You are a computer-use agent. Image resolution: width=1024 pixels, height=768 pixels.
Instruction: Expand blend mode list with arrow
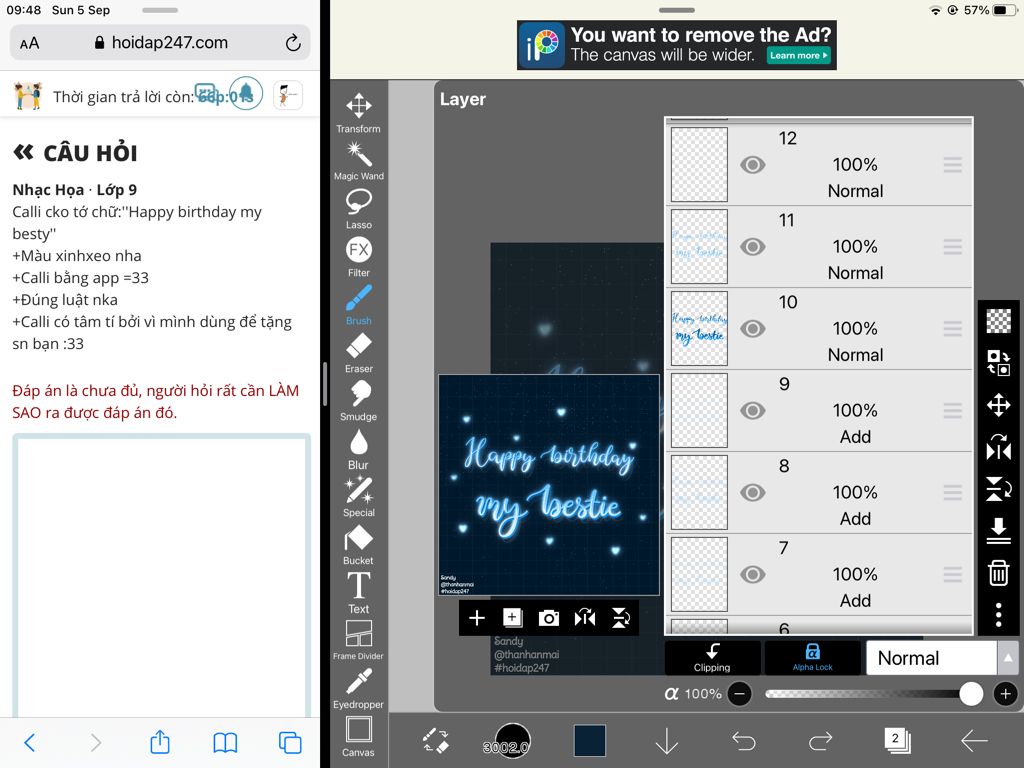click(1008, 658)
